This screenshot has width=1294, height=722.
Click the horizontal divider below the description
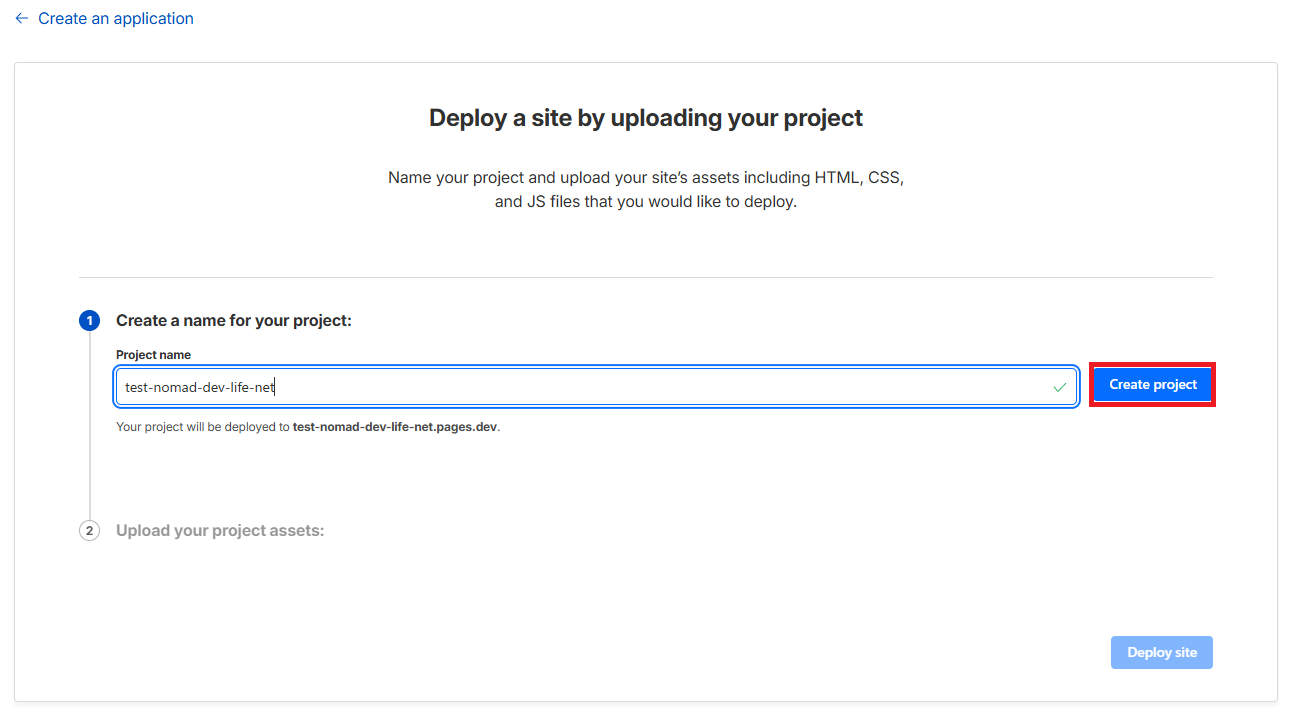645,277
